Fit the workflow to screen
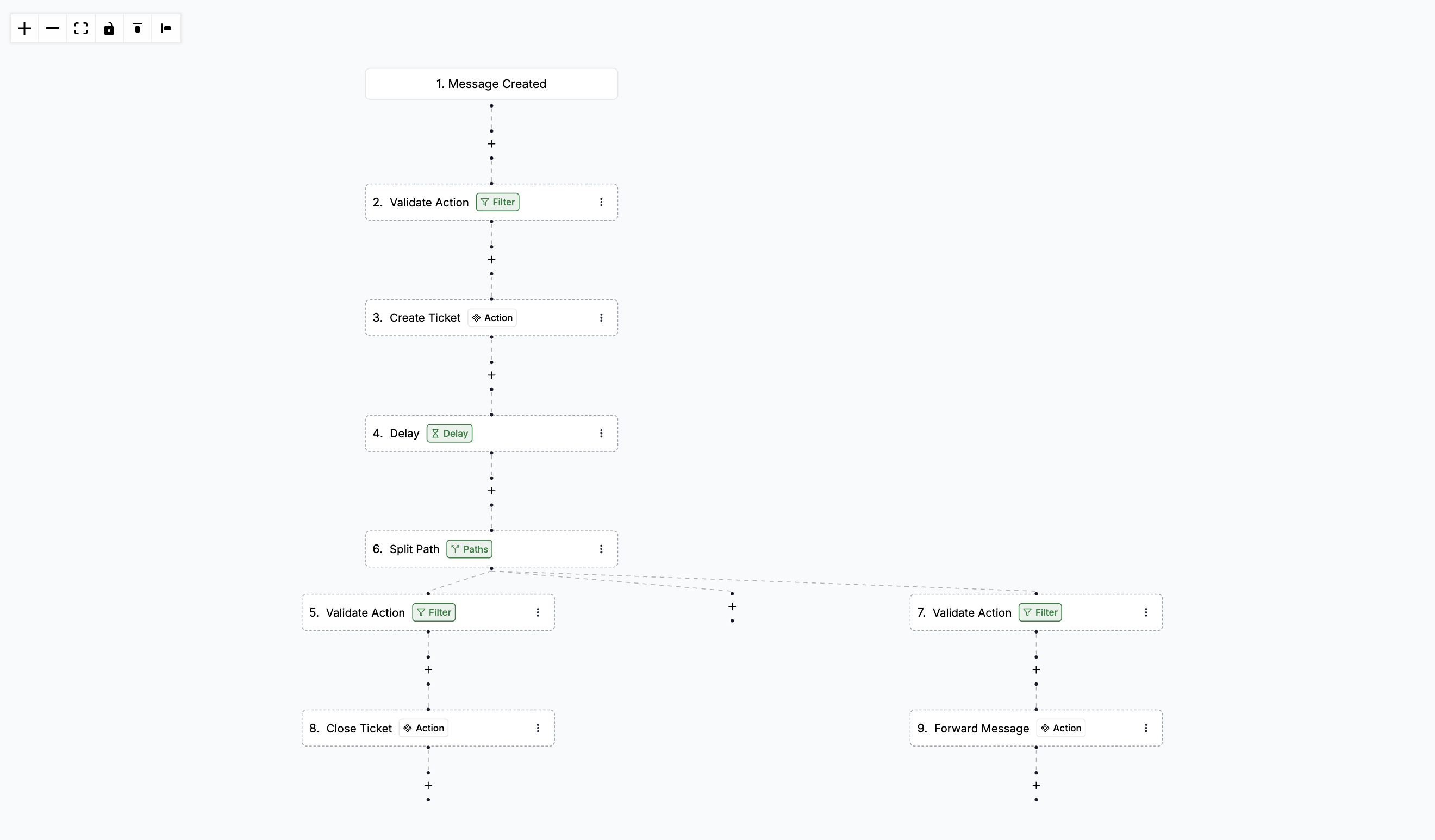This screenshot has height=840, width=1435. [x=80, y=28]
